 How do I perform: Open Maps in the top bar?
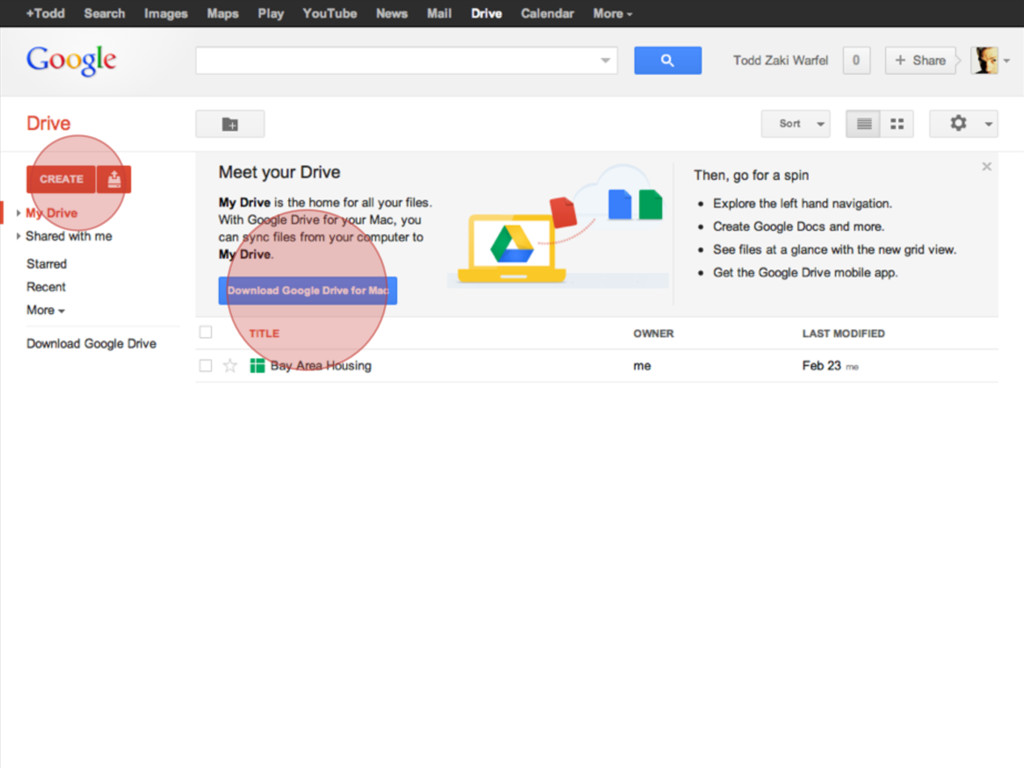223,13
